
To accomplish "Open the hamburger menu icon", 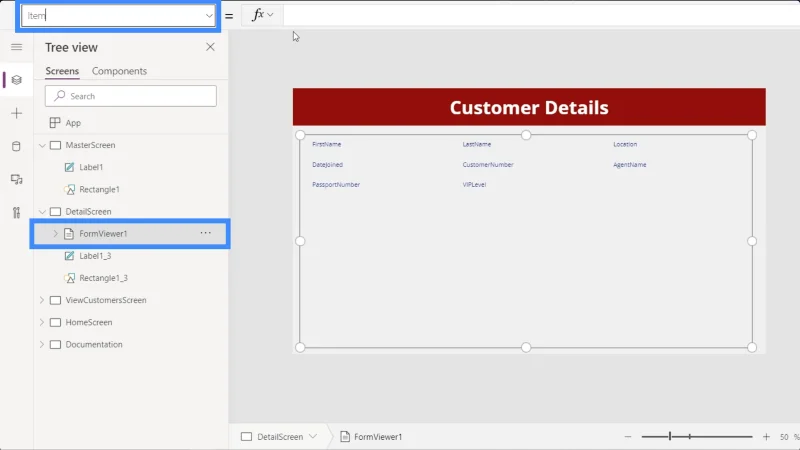I will pyautogui.click(x=16, y=47).
